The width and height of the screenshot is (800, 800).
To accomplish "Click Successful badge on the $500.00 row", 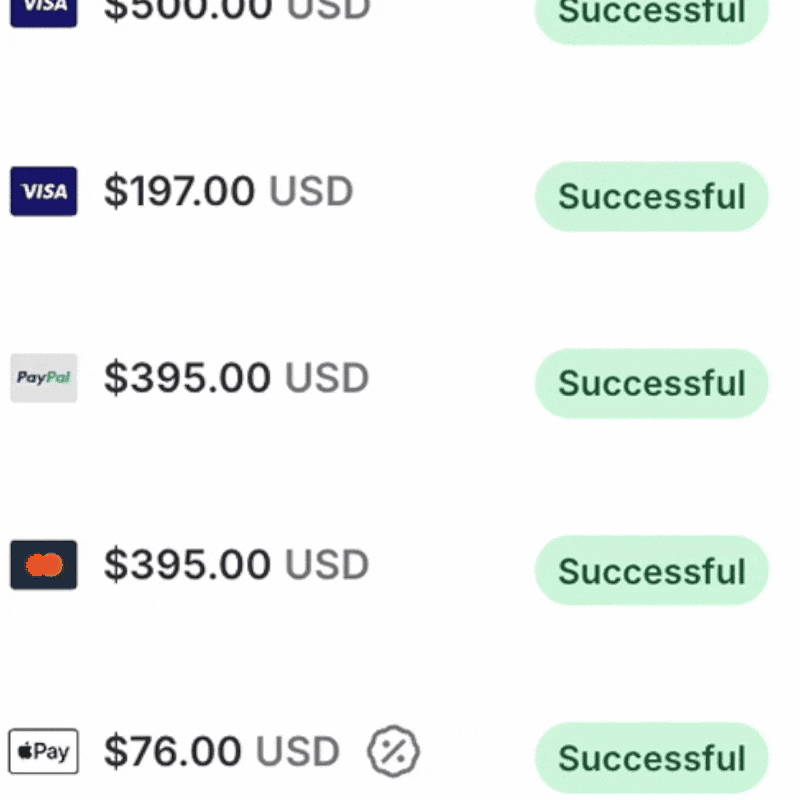I will 651,14.
